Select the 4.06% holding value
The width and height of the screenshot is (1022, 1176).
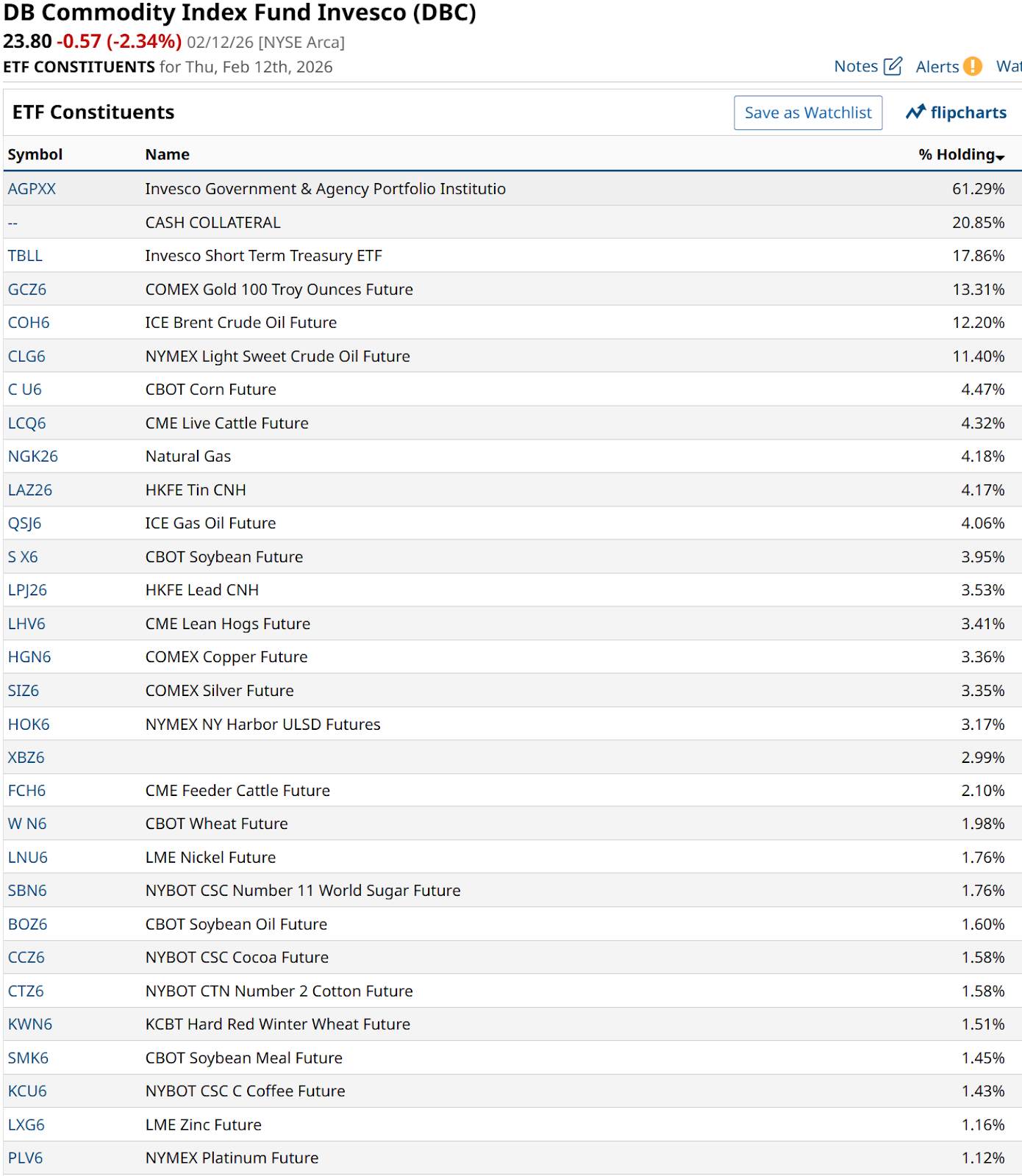983,523
